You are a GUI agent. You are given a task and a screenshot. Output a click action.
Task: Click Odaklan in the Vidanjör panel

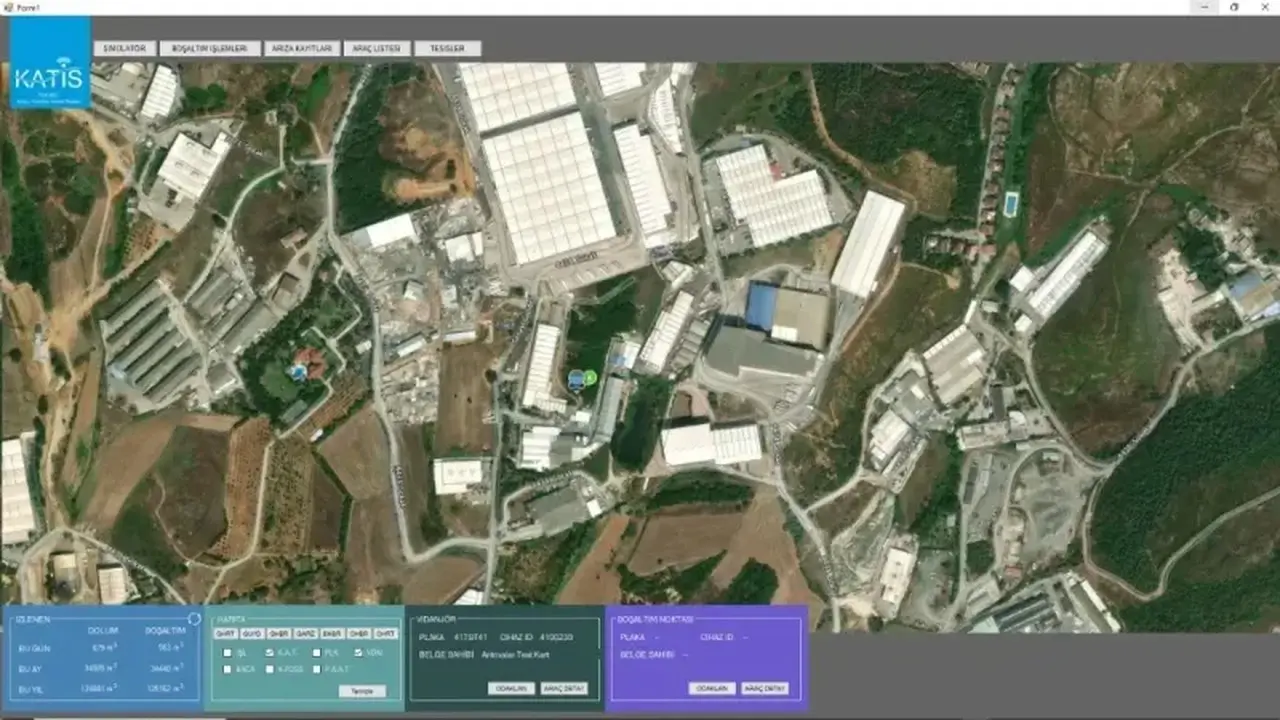(x=511, y=688)
